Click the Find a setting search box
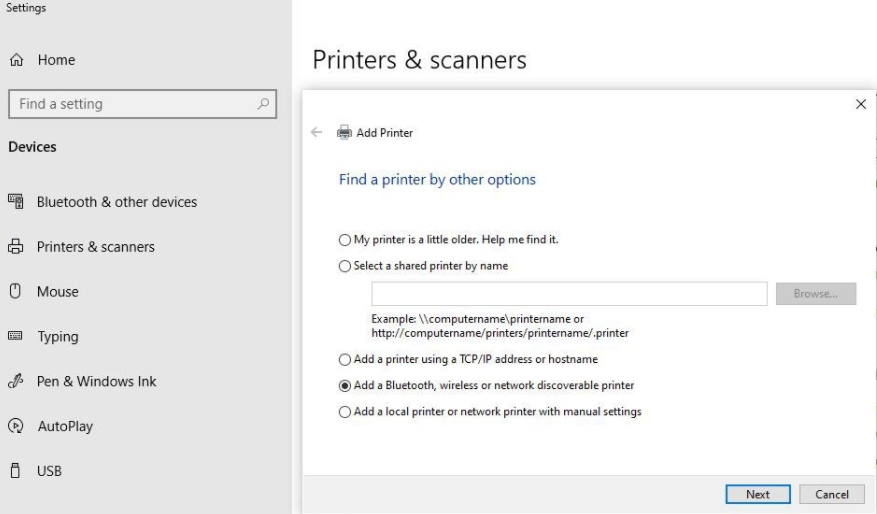Image resolution: width=877 pixels, height=514 pixels. [x=130, y=104]
